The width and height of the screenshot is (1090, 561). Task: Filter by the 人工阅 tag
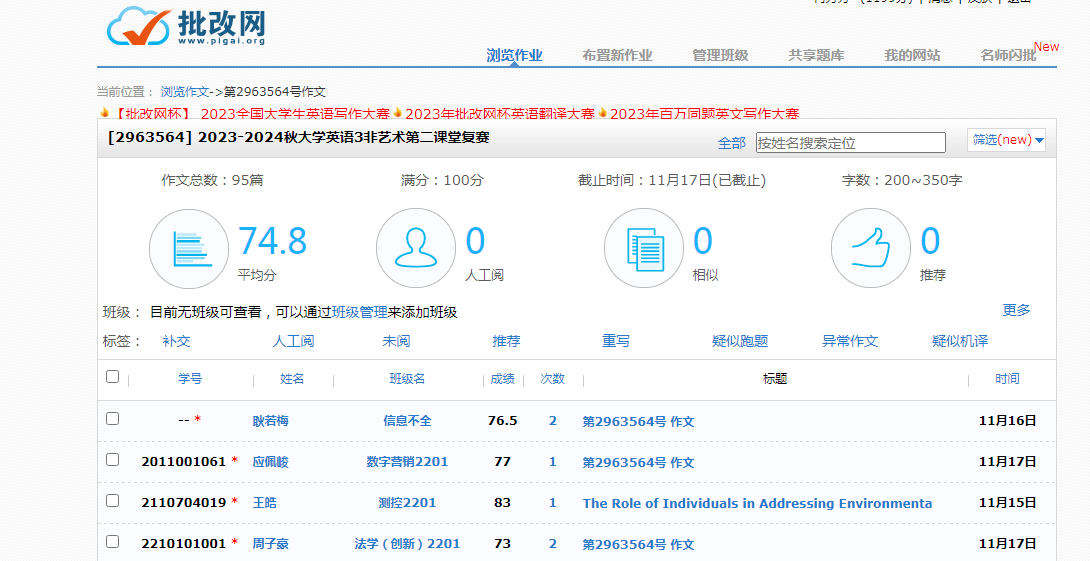[293, 341]
